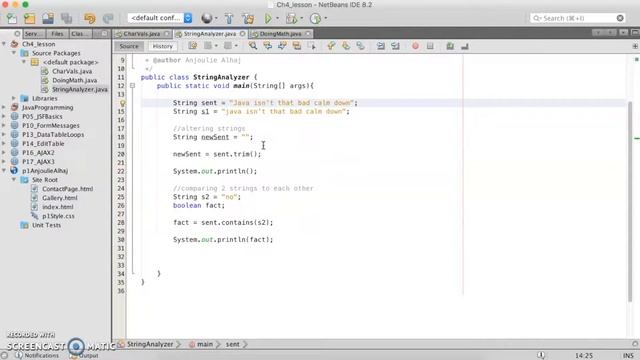Open the browser selection dropdown arrow
This screenshot has width=640, height=360.
[216, 18]
